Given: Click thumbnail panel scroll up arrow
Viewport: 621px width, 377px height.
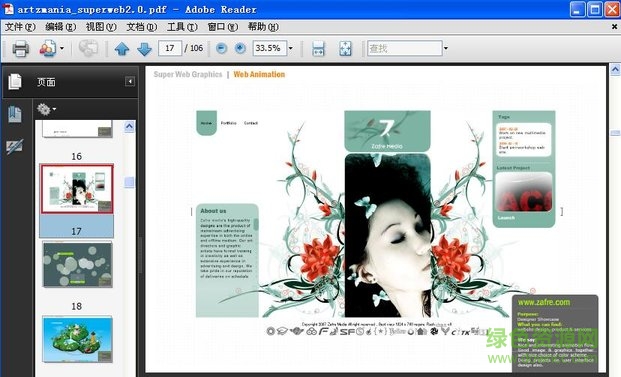Looking at the screenshot, I should click(x=129, y=127).
